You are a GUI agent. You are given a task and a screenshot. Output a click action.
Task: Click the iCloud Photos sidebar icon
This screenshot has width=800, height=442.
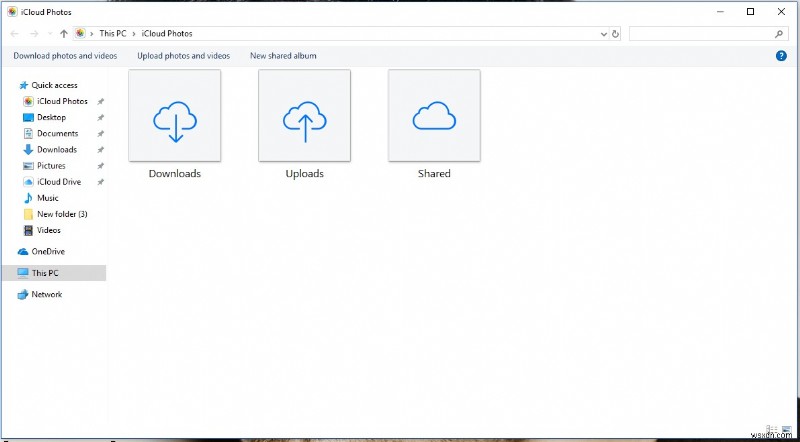pos(29,101)
